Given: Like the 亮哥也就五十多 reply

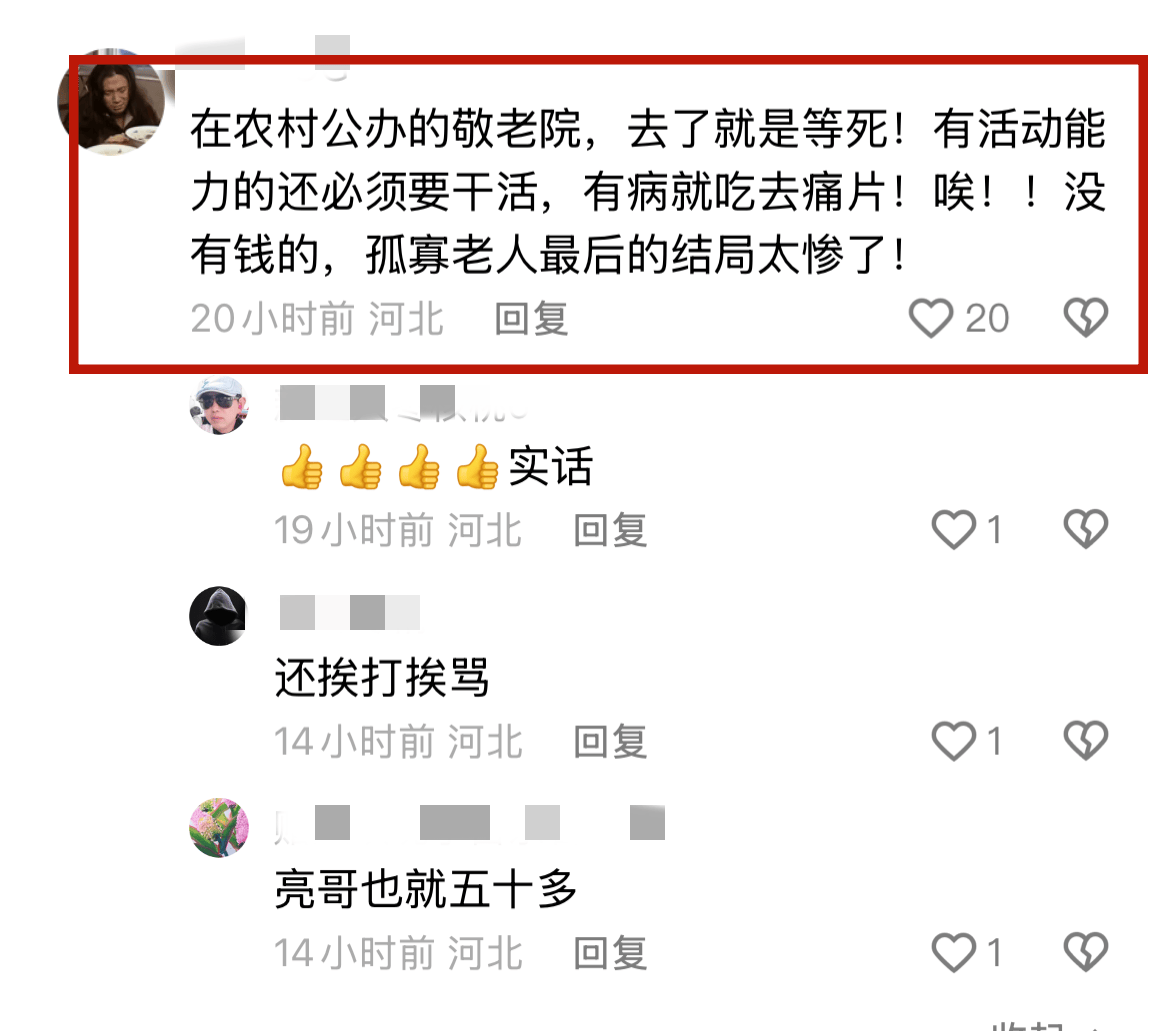Looking at the screenshot, I should pyautogui.click(x=954, y=953).
